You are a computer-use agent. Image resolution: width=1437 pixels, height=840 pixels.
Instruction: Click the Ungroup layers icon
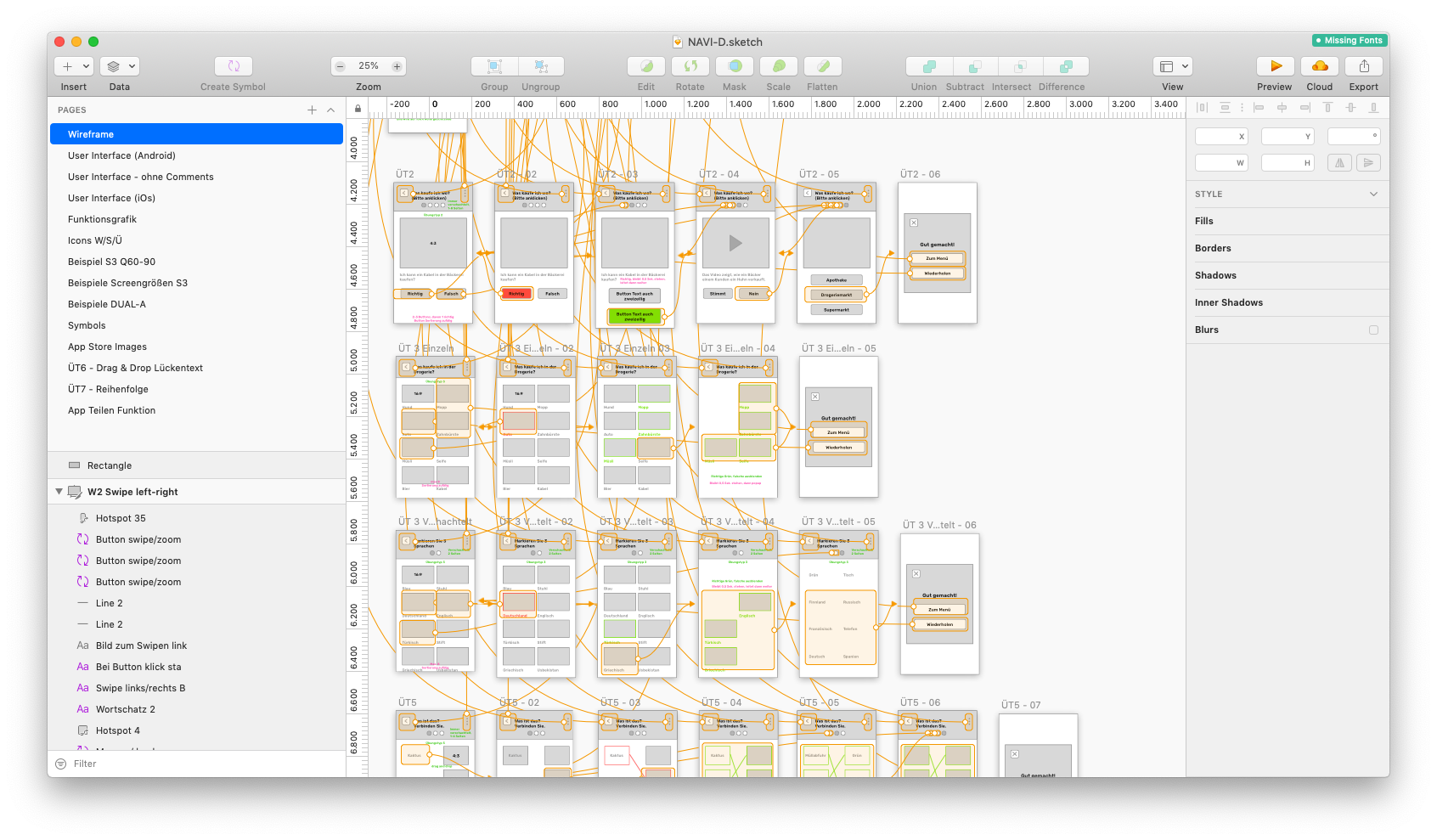tap(541, 66)
